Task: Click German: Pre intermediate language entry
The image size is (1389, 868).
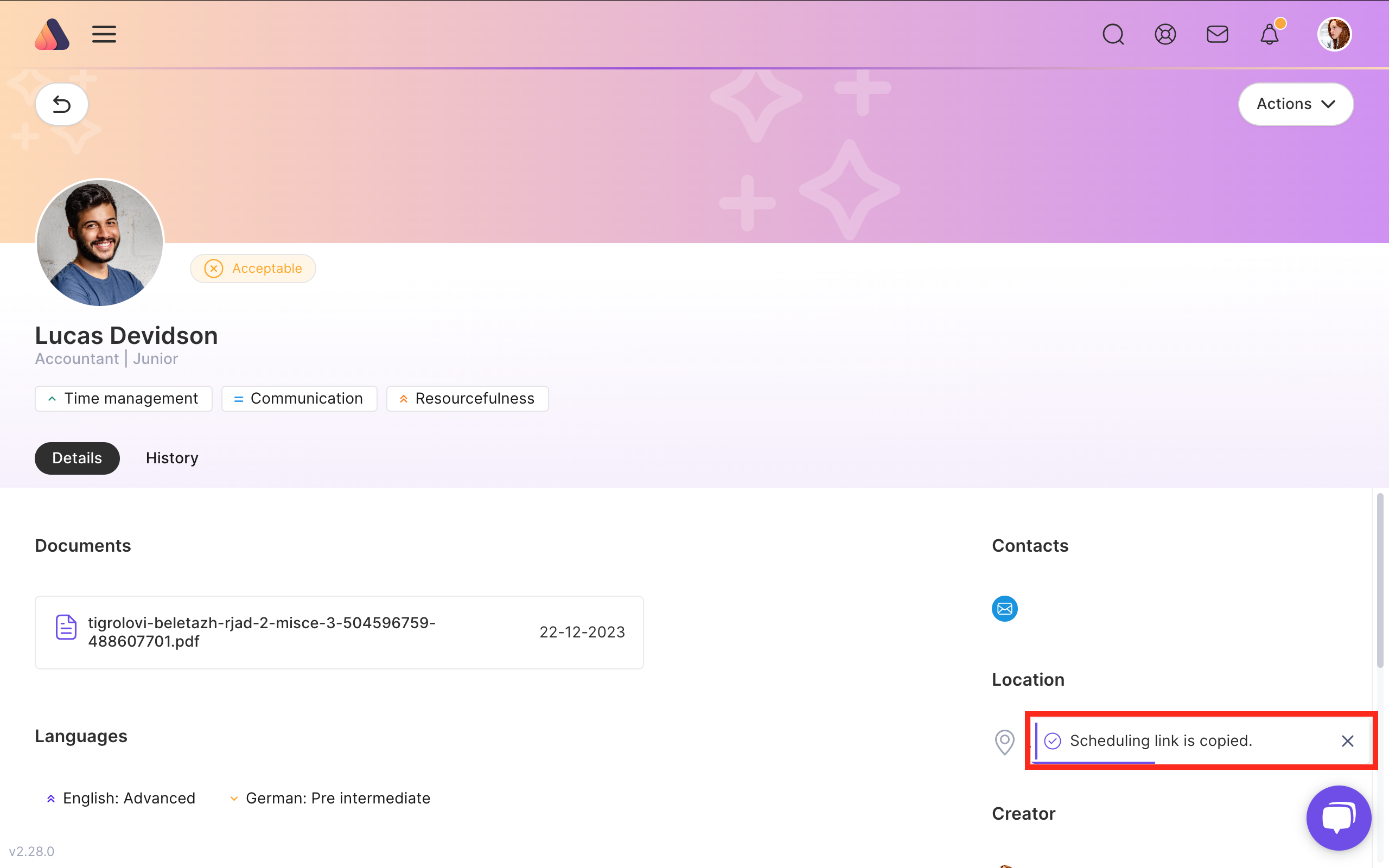Action: [330, 799]
